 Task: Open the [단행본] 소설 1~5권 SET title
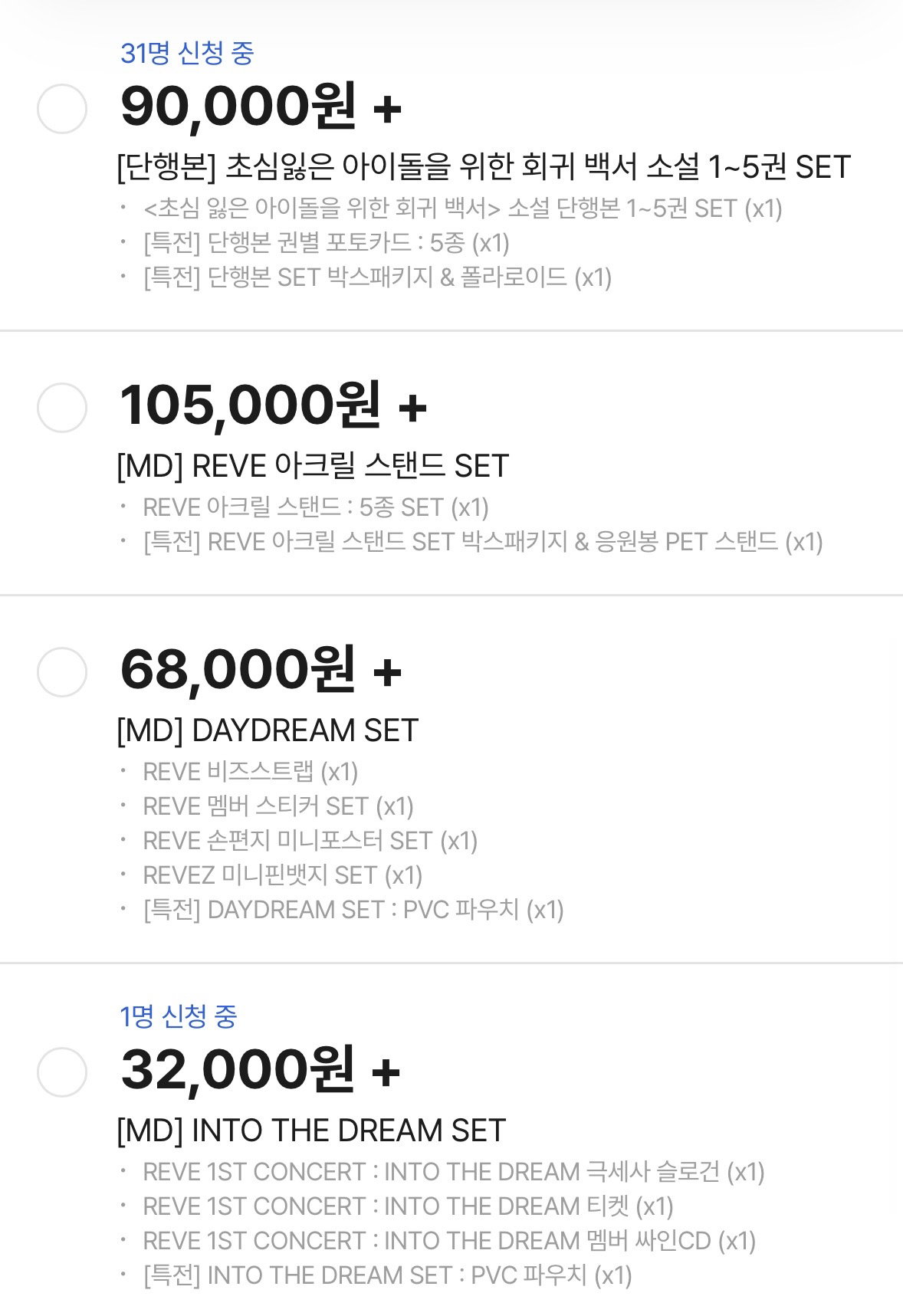484,167
